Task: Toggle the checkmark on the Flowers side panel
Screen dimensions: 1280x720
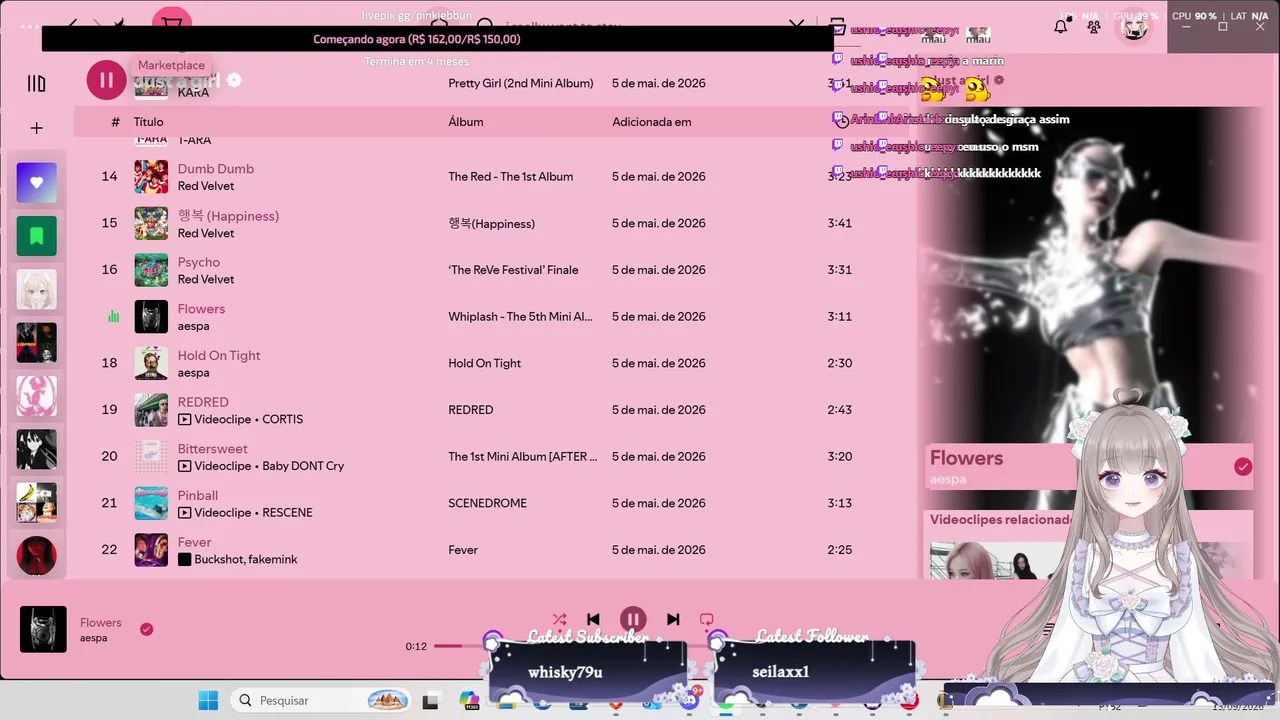Action: (1243, 467)
